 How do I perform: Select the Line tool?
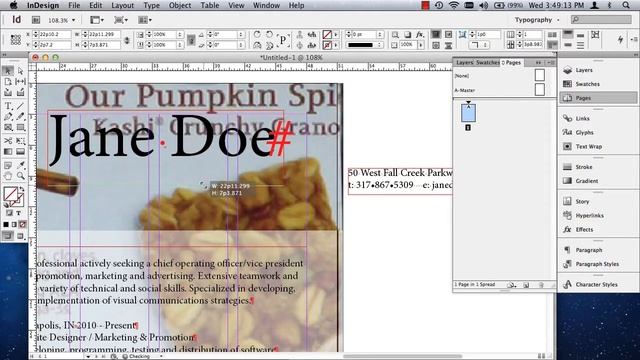[20, 106]
